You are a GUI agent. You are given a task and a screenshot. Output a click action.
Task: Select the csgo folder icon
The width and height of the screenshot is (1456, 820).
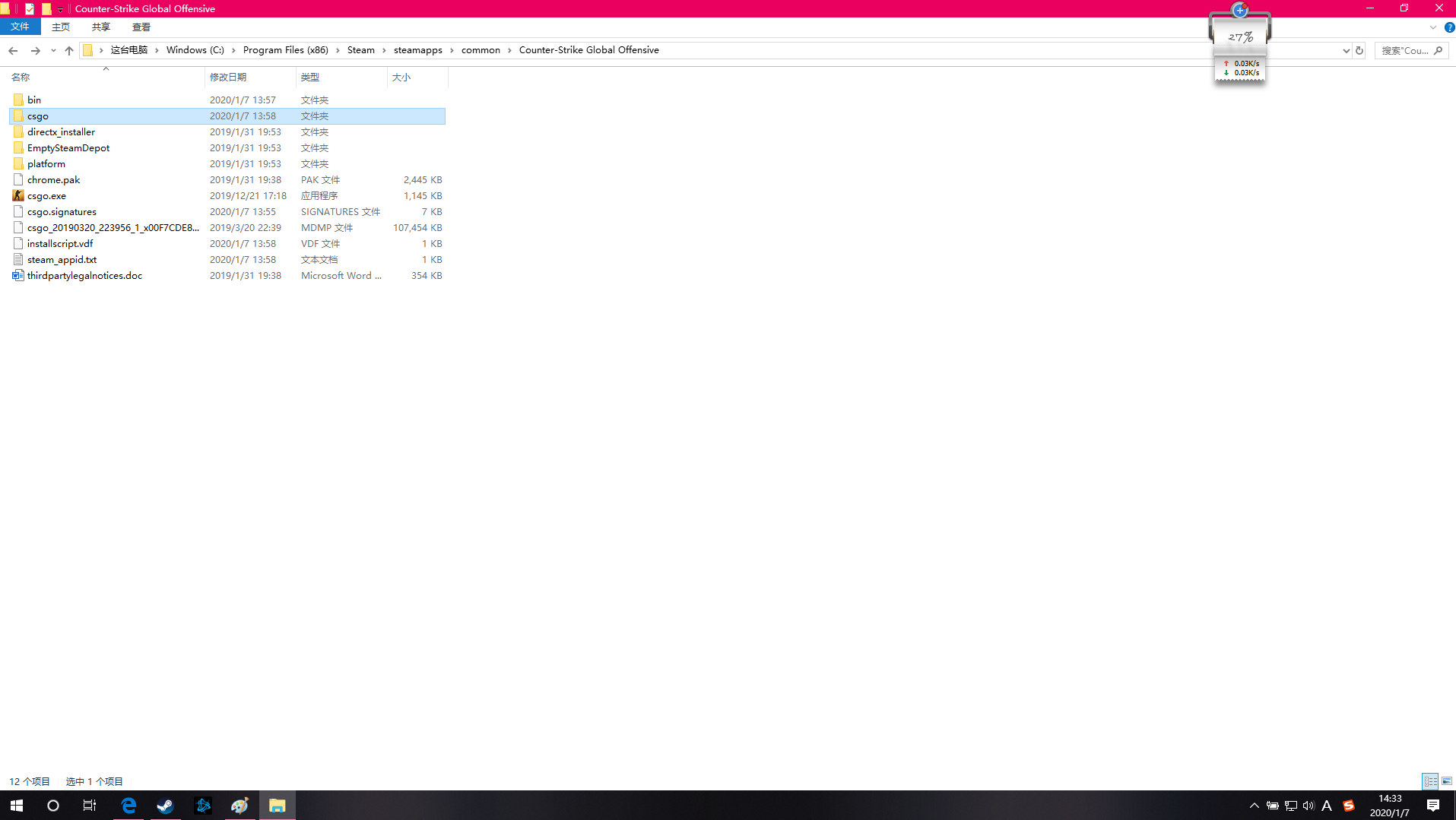pyautogui.click(x=18, y=116)
